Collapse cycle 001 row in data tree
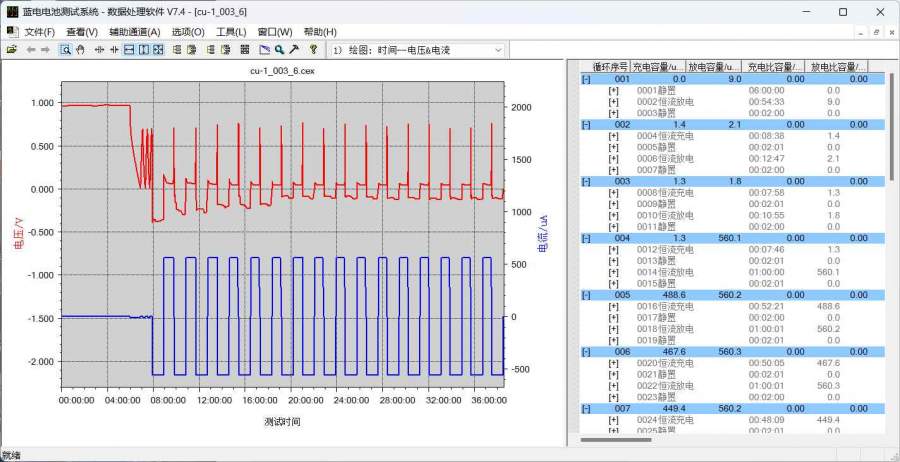900x462 pixels. (586, 78)
